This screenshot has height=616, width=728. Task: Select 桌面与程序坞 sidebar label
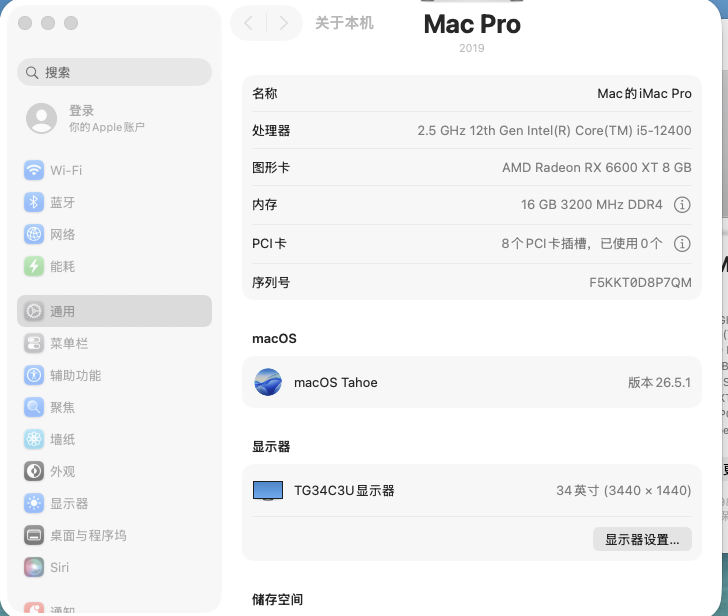click(88, 536)
